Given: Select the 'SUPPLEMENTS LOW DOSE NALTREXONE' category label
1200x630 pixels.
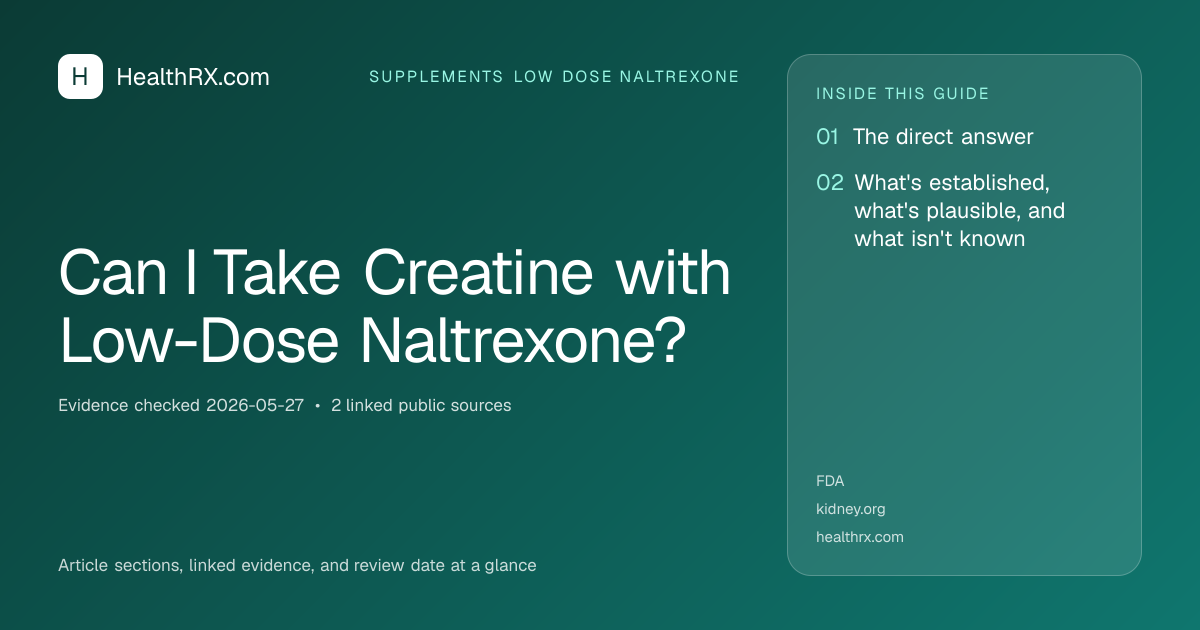Looking at the screenshot, I should 554,77.
